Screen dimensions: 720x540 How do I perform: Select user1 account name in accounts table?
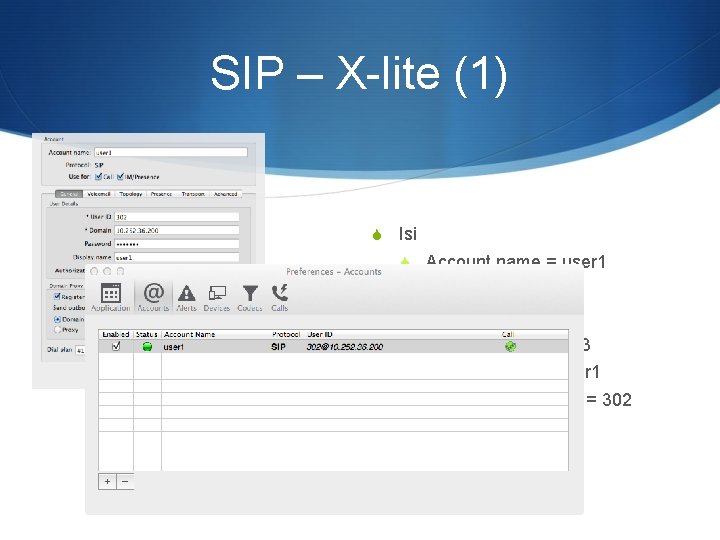coord(174,347)
